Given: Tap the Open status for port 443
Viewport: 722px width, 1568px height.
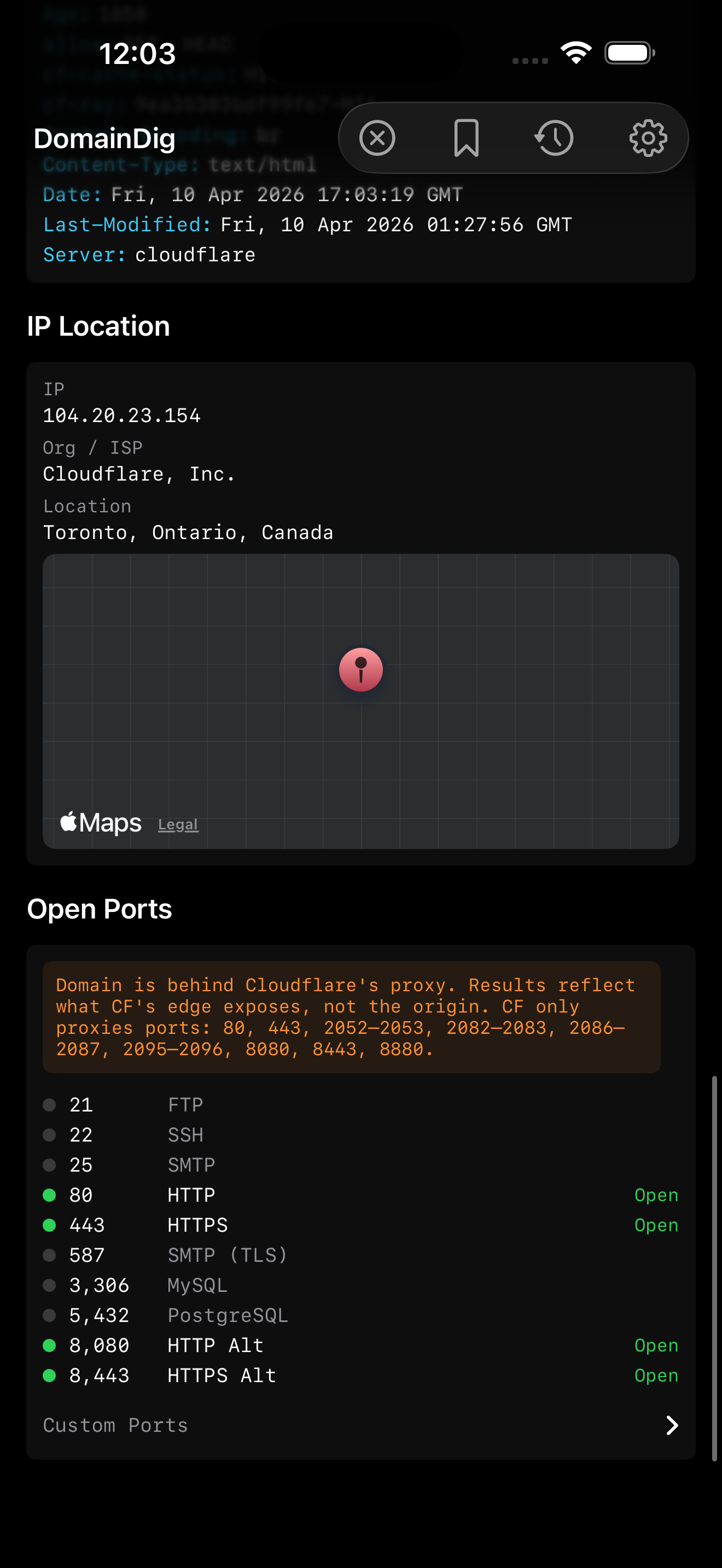Looking at the screenshot, I should point(656,1225).
